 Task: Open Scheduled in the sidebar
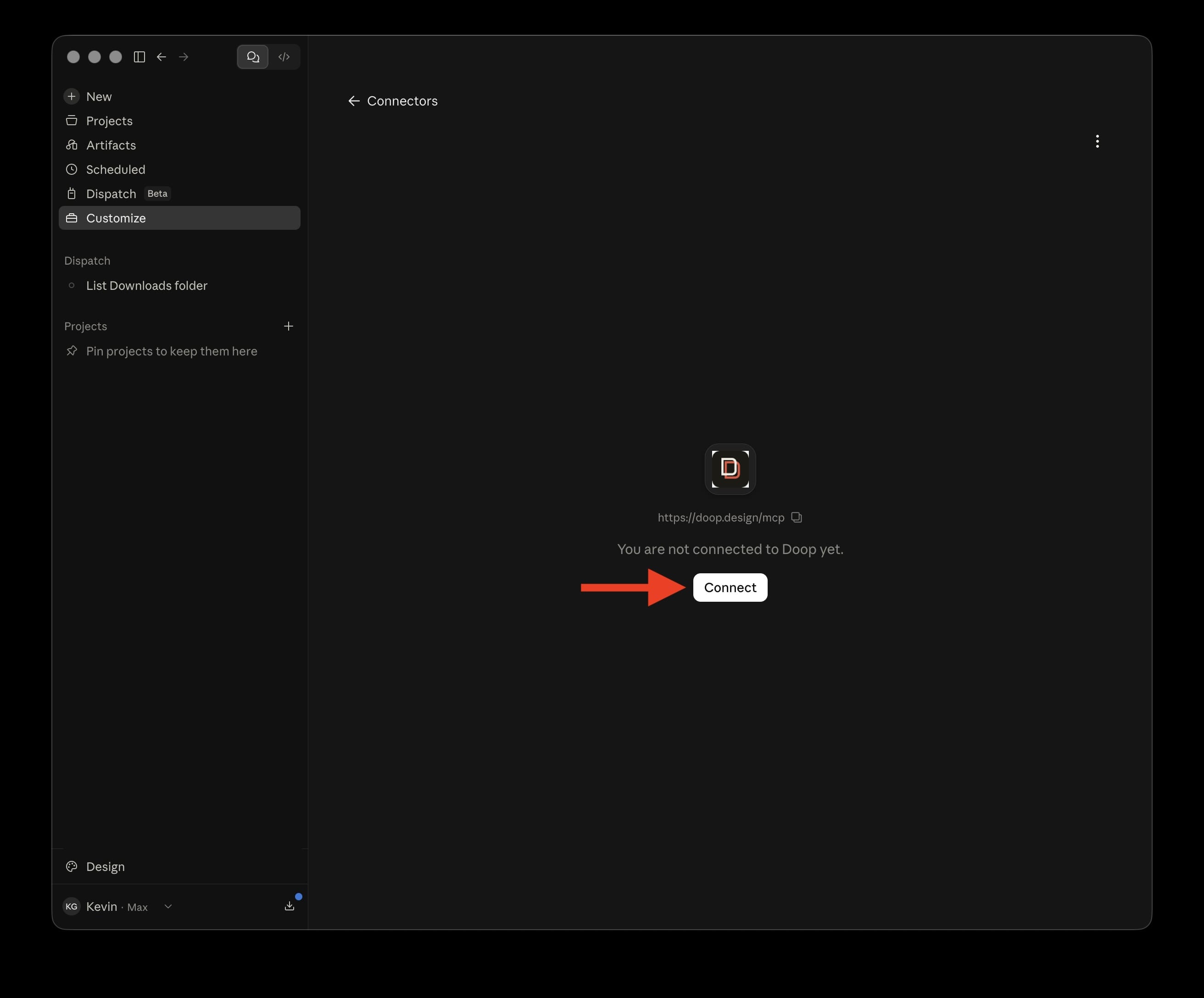pos(179,170)
